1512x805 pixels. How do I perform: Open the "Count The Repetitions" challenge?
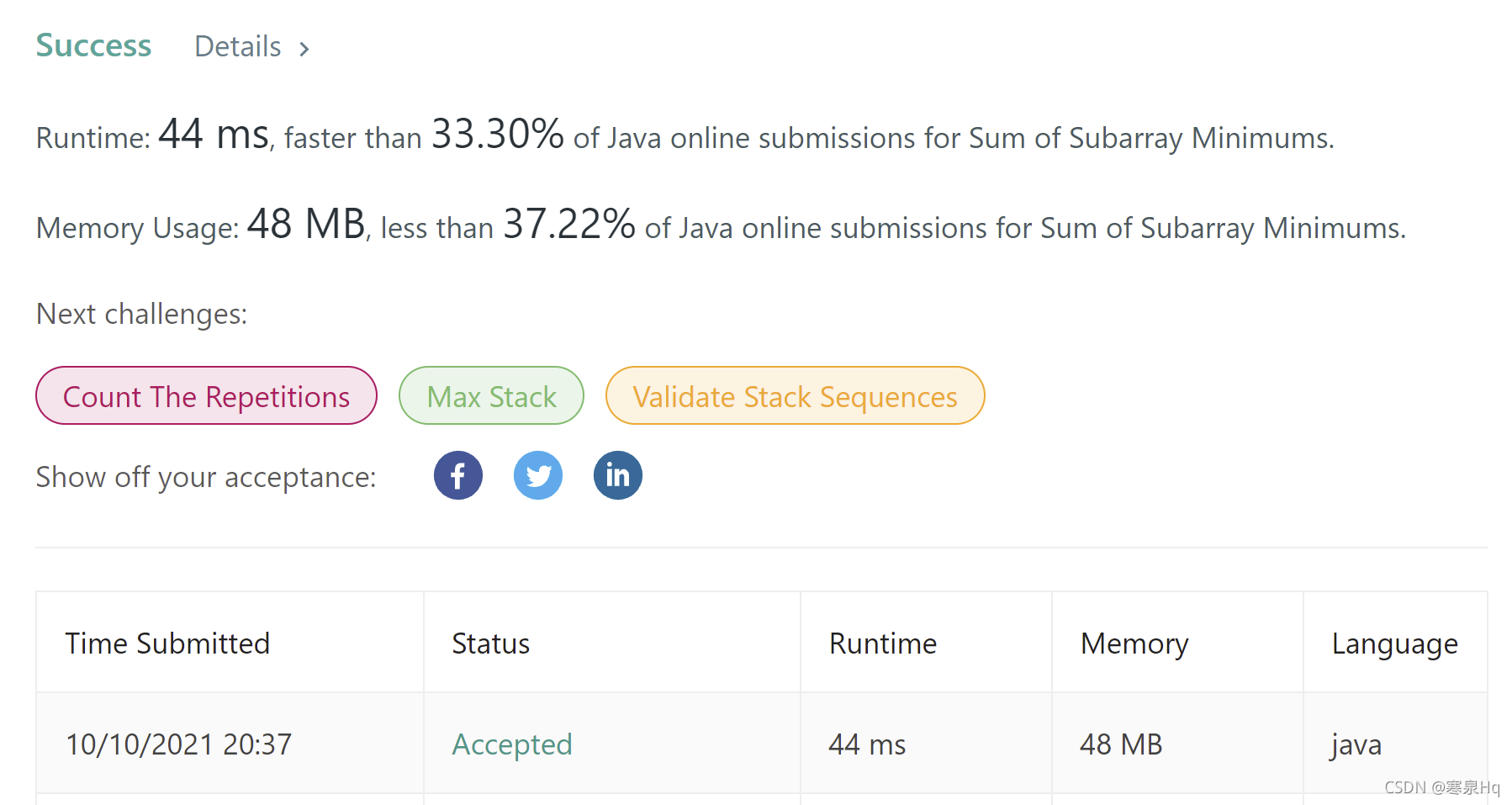(x=205, y=395)
